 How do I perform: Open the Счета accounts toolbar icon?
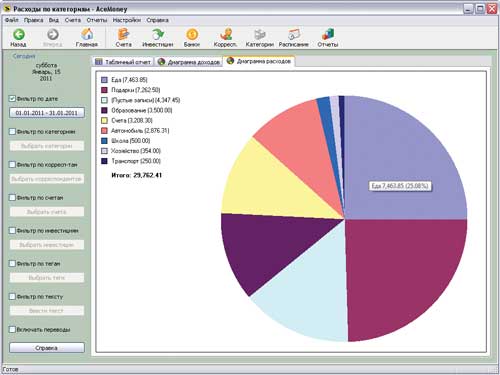123,34
